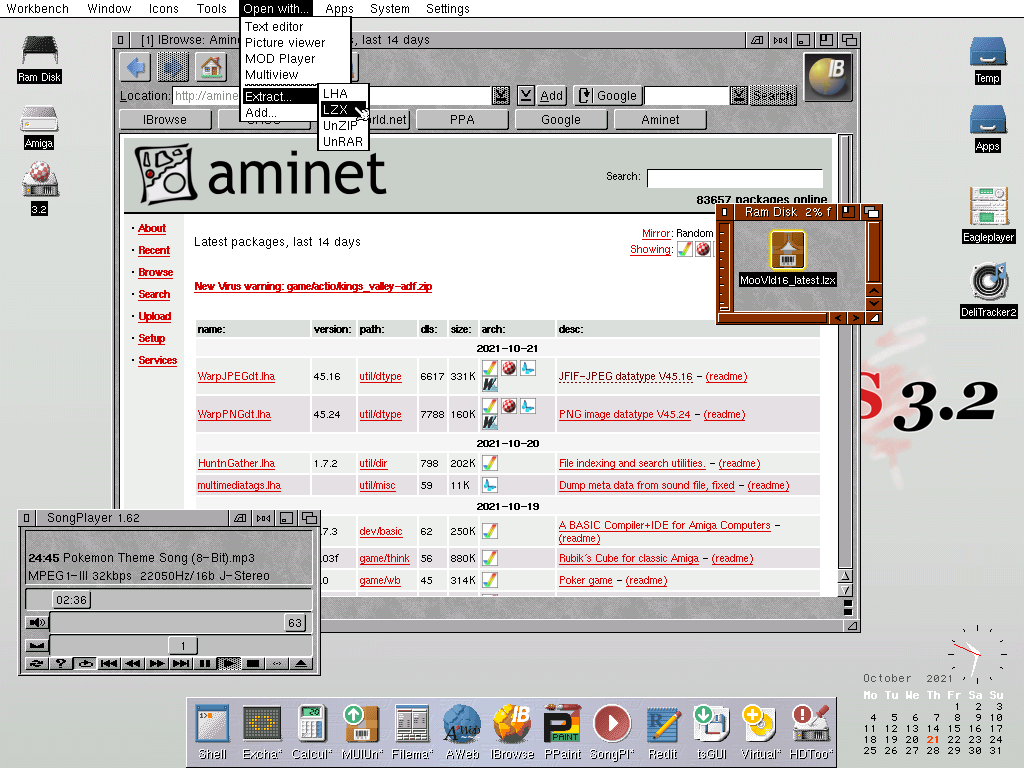Toggle SongPlayer repeat loop button
This screenshot has height=768, width=1024.
pyautogui.click(x=85, y=664)
